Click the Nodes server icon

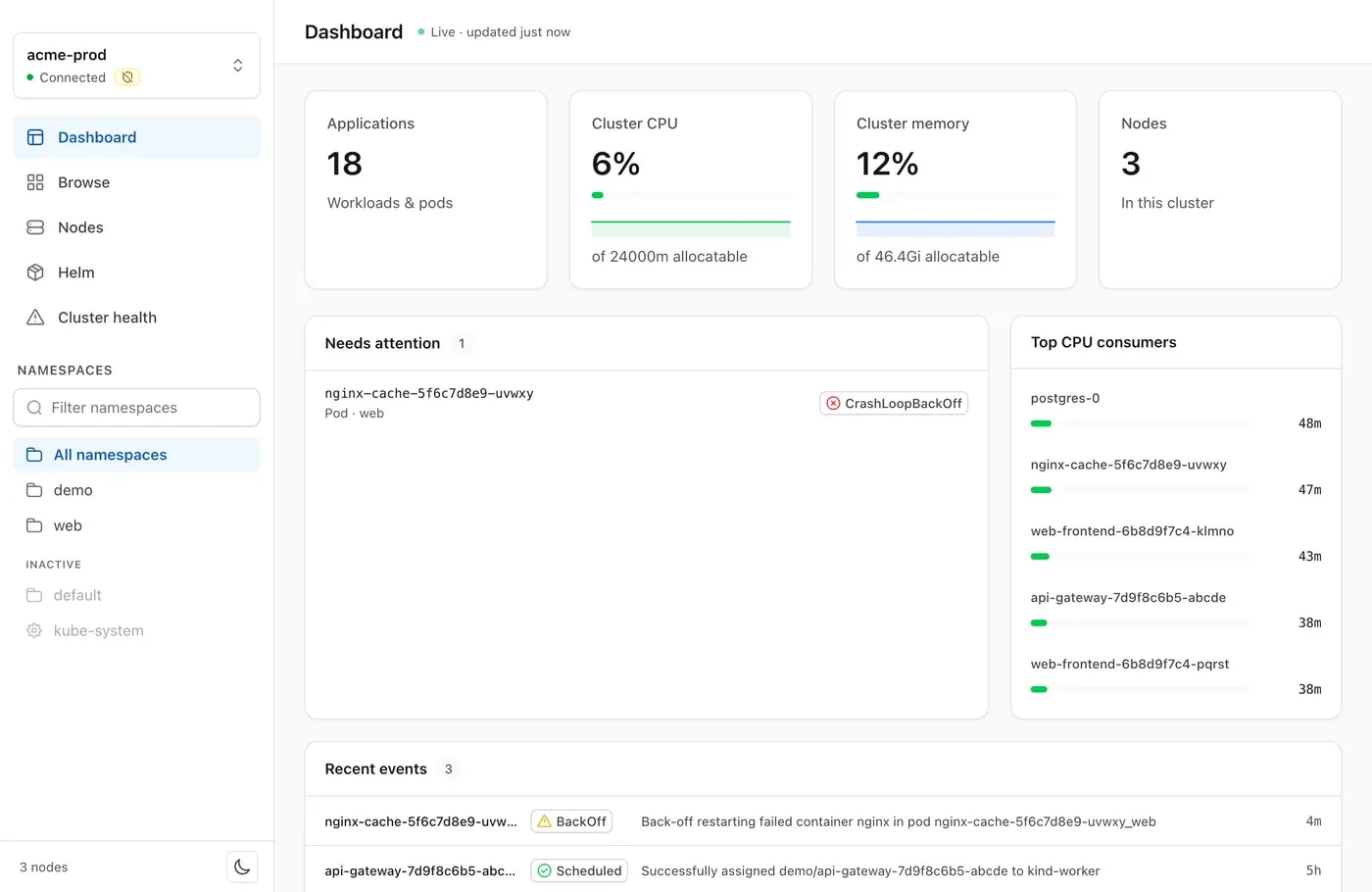click(x=35, y=227)
